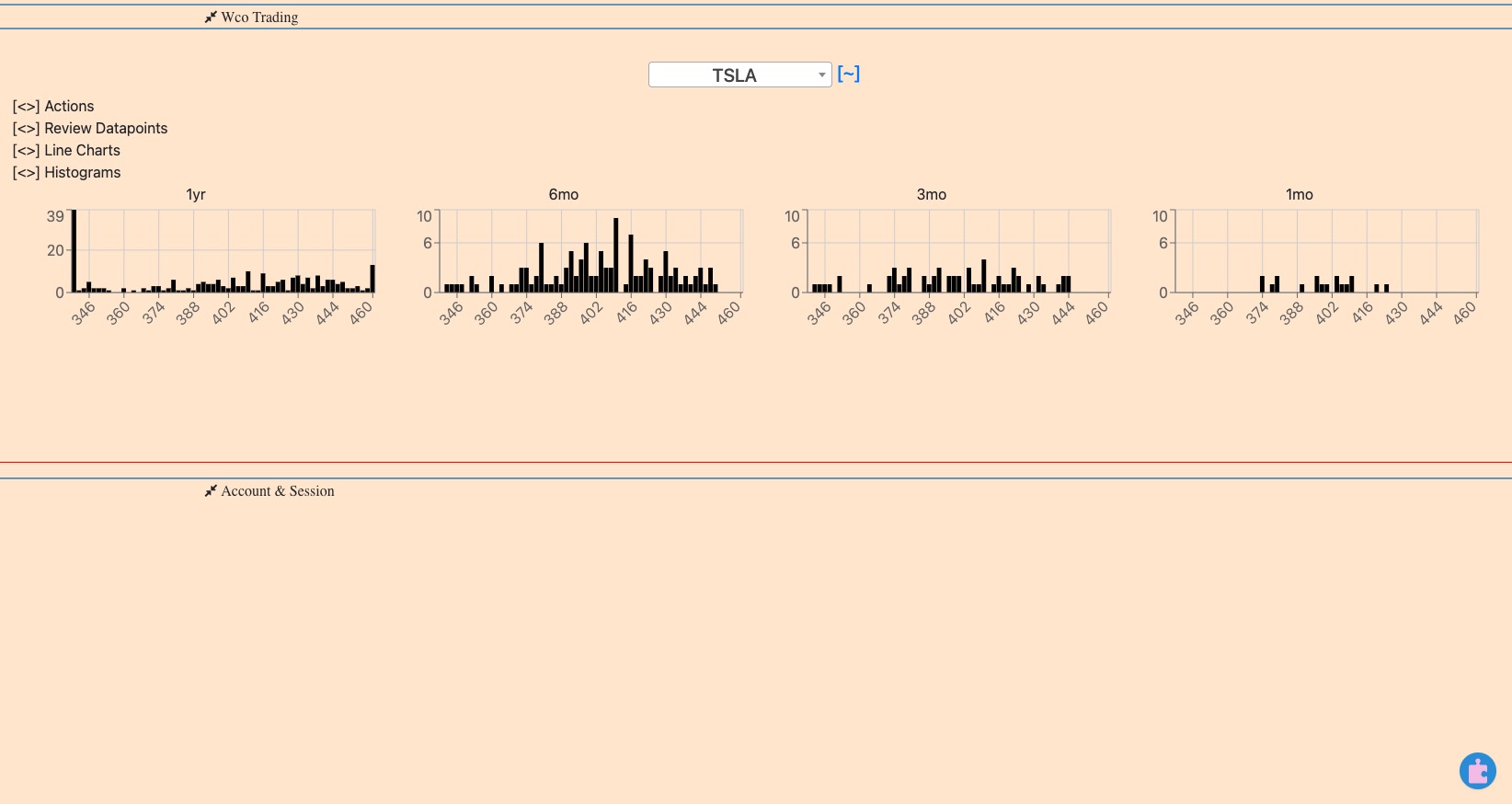
Task: Select the 1mo histogram chart
Action: point(1327,251)
